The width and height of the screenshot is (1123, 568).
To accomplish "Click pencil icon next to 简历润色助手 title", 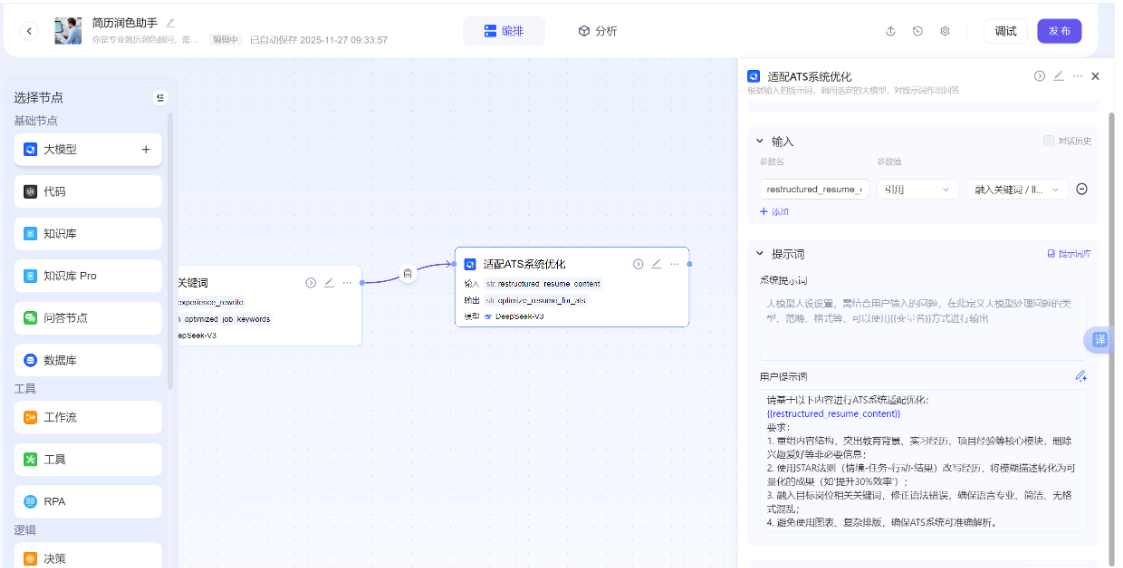I will (x=171, y=22).
